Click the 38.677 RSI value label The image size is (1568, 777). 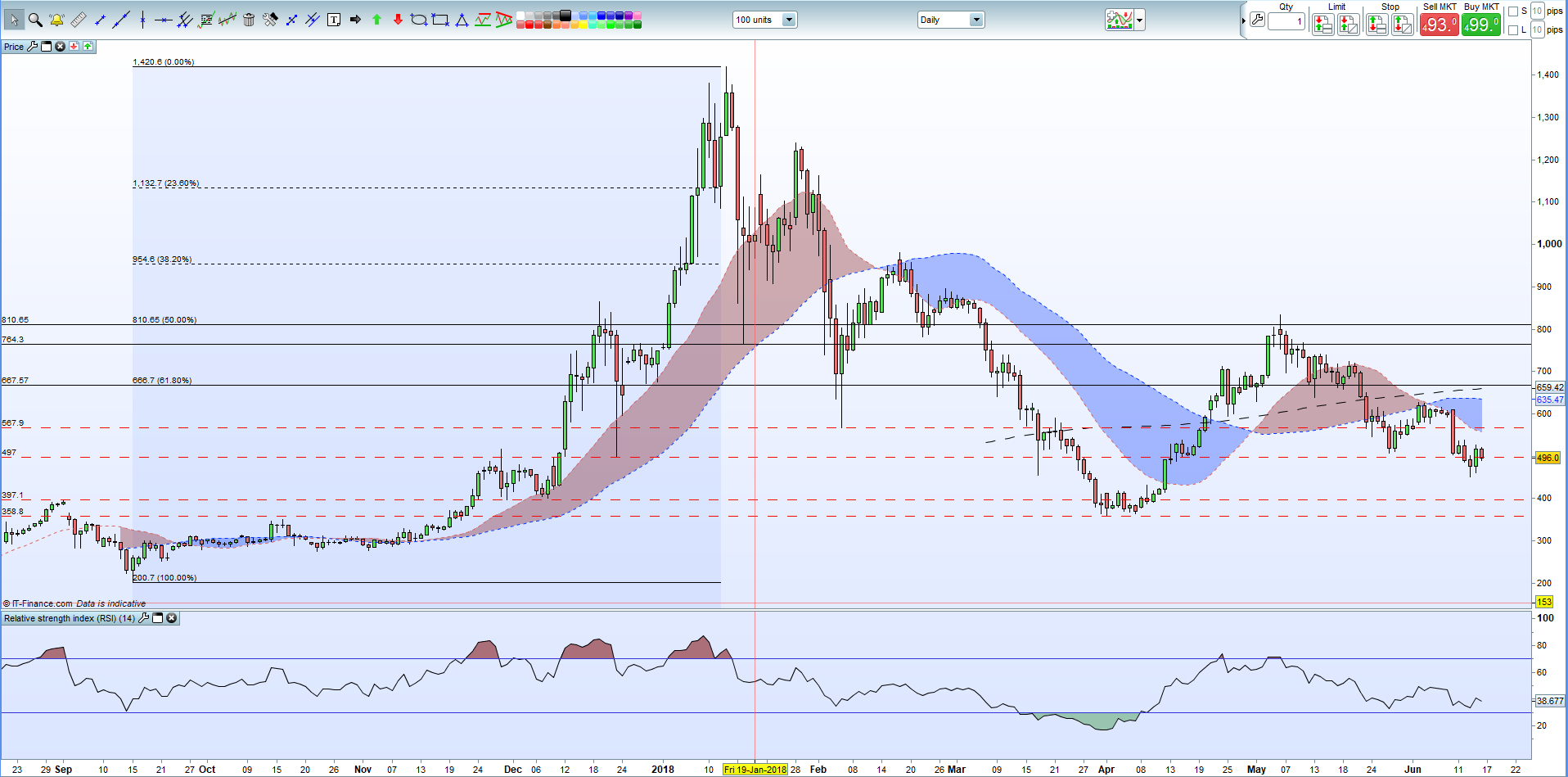click(x=1550, y=701)
